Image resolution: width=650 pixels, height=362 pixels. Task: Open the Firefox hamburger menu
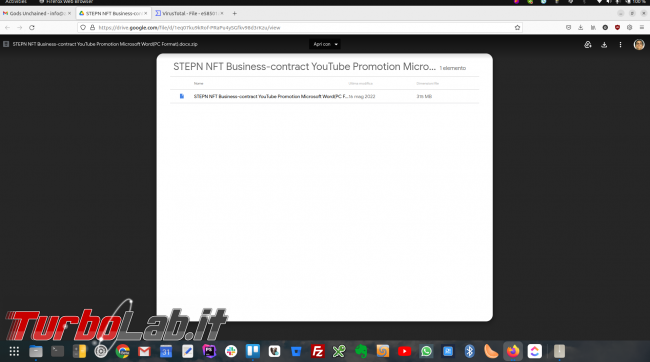[642, 28]
